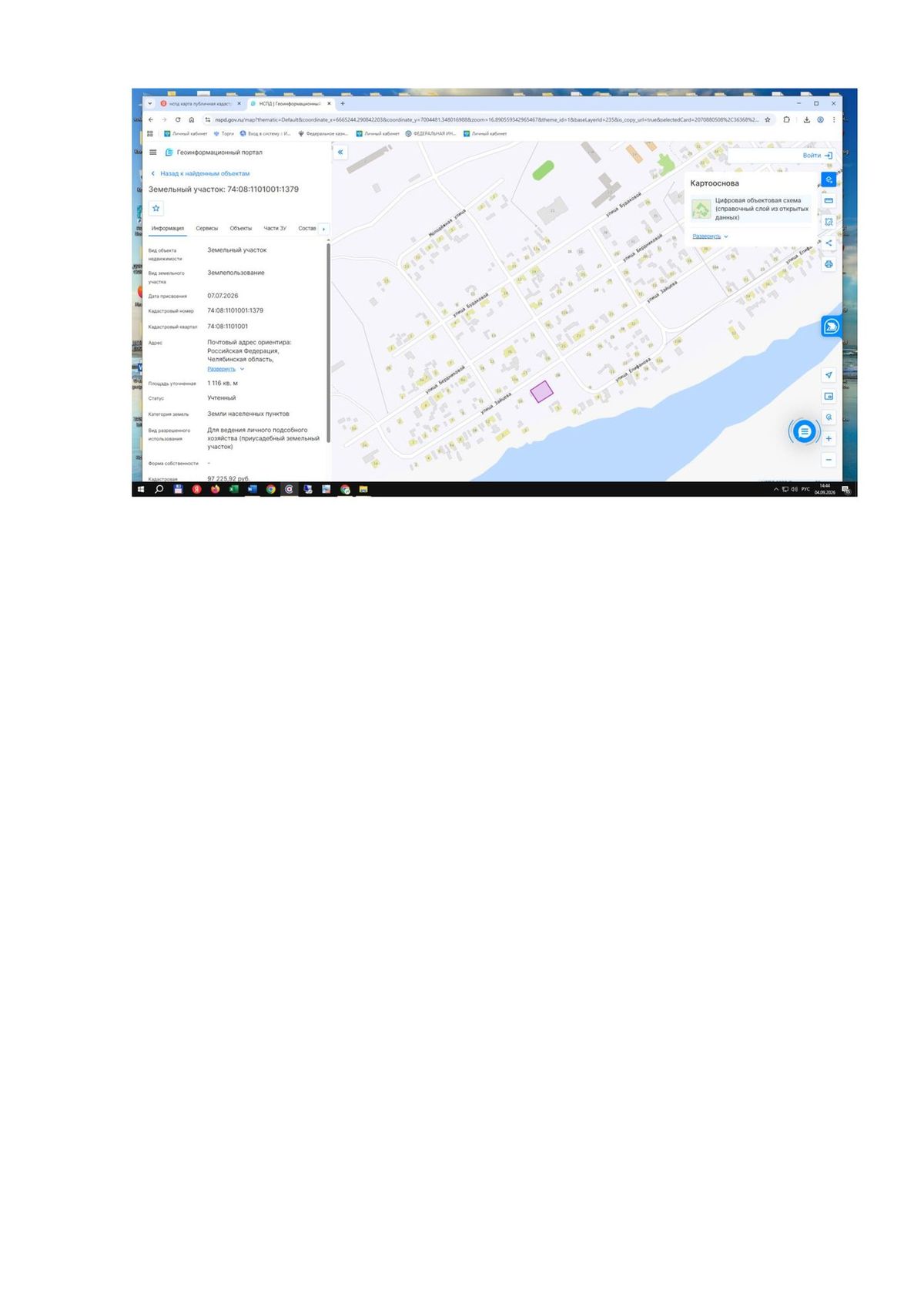Open the assistant chat bubble icon
Viewport: 924px width, 1307px height.
831,327
